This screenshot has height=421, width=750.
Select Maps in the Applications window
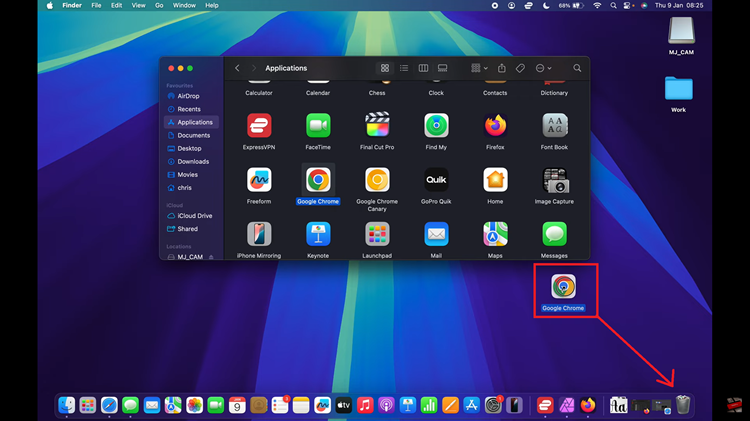[x=495, y=234]
